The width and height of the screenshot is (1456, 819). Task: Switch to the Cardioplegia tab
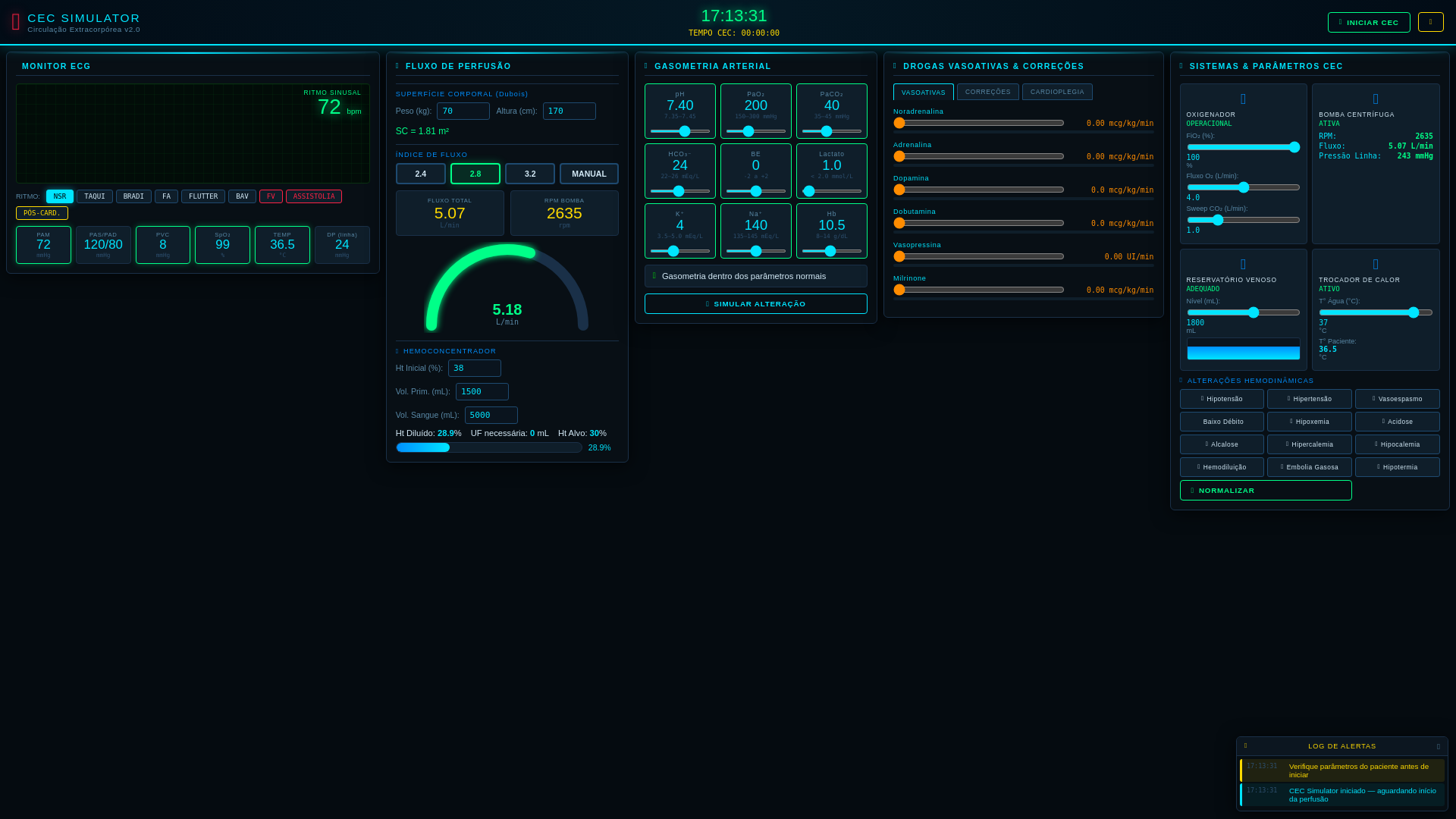coord(1057,92)
